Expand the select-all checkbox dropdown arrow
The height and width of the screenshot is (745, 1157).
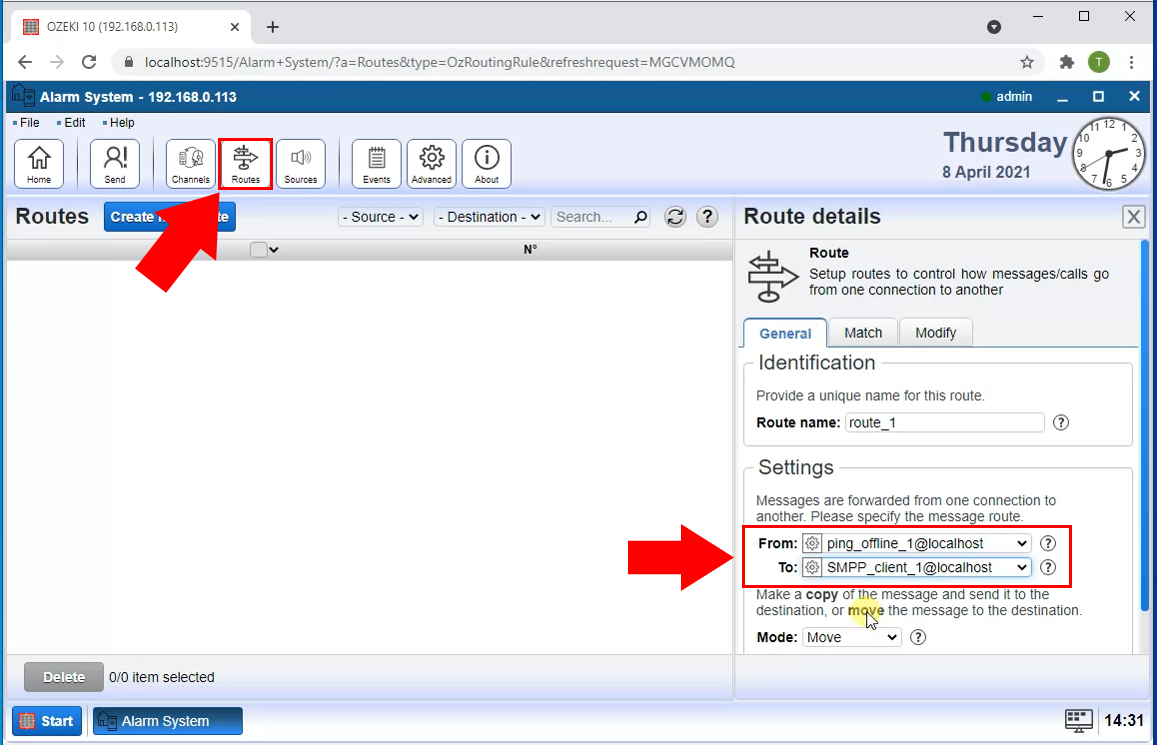(x=274, y=250)
